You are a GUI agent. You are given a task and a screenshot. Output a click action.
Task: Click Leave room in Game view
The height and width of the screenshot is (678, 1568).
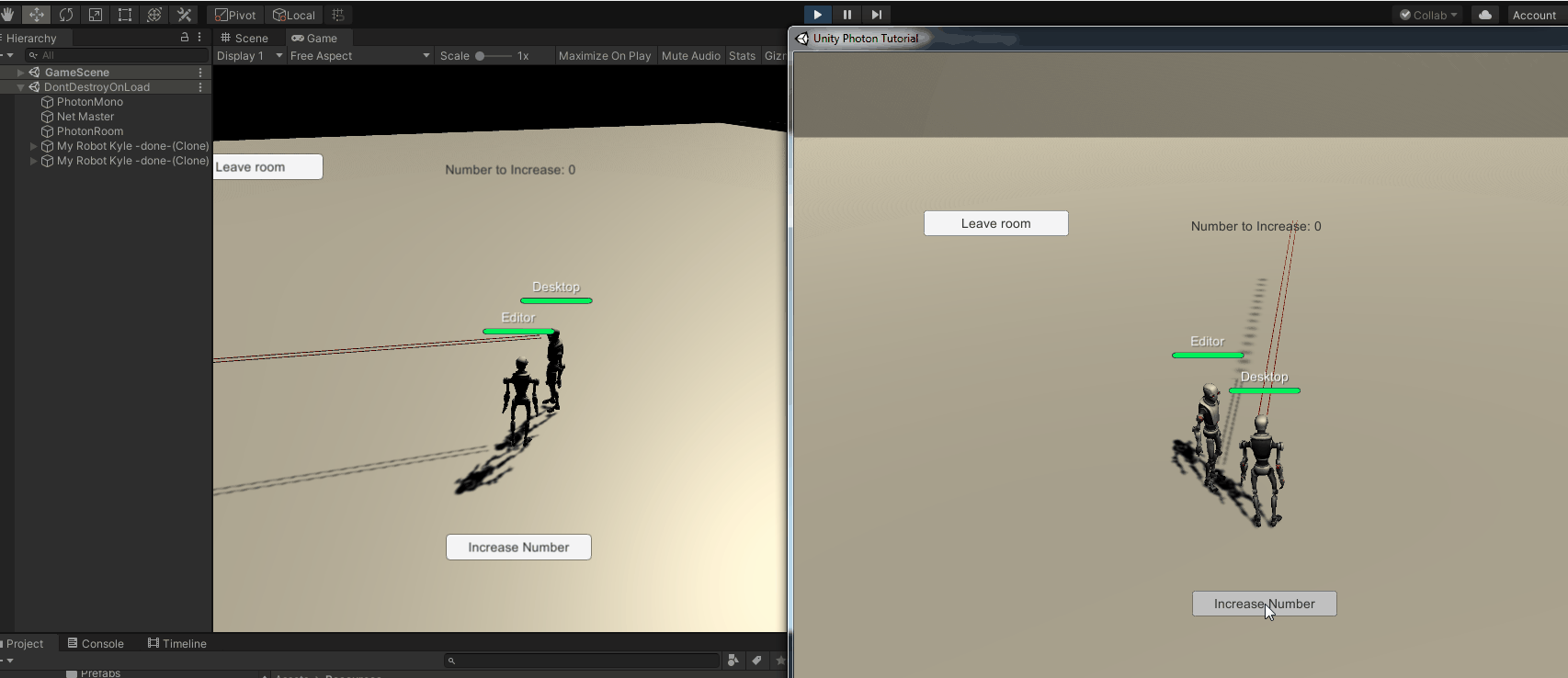pos(267,167)
